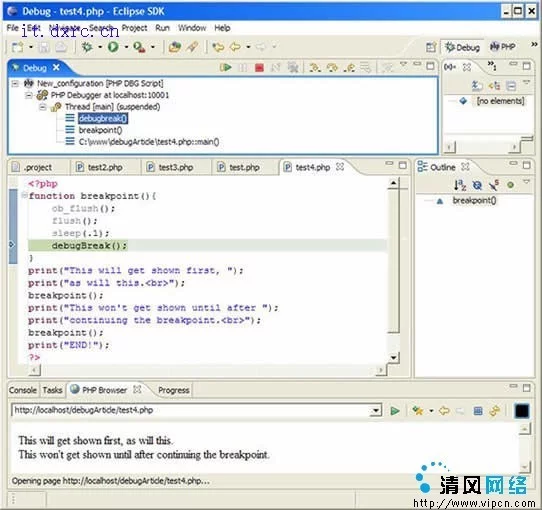Screen dimensions: 542x510
Task: Click the New wizard icon in the main toolbar
Action: click(x=17, y=47)
